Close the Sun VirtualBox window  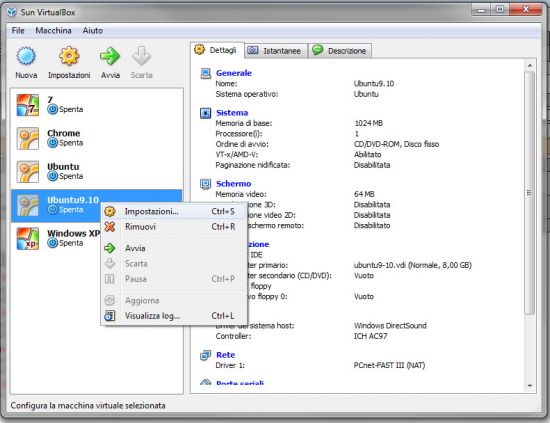525,10
